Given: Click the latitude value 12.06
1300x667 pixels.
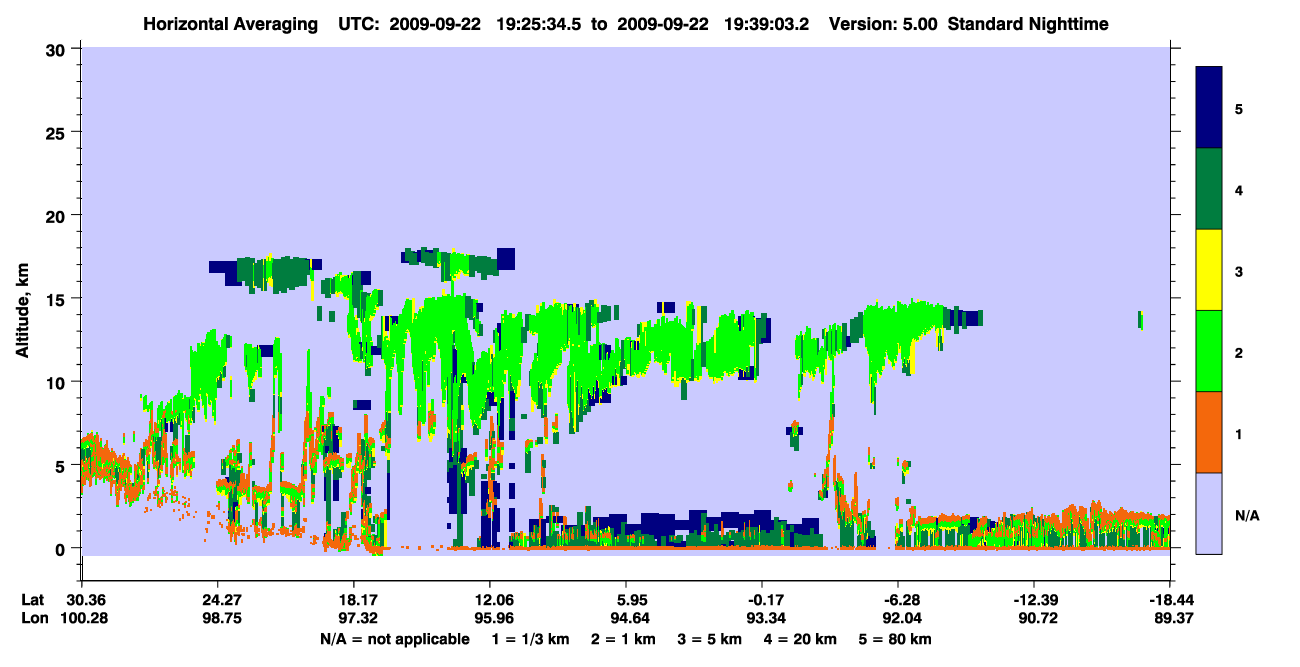Looking at the screenshot, I should (489, 600).
